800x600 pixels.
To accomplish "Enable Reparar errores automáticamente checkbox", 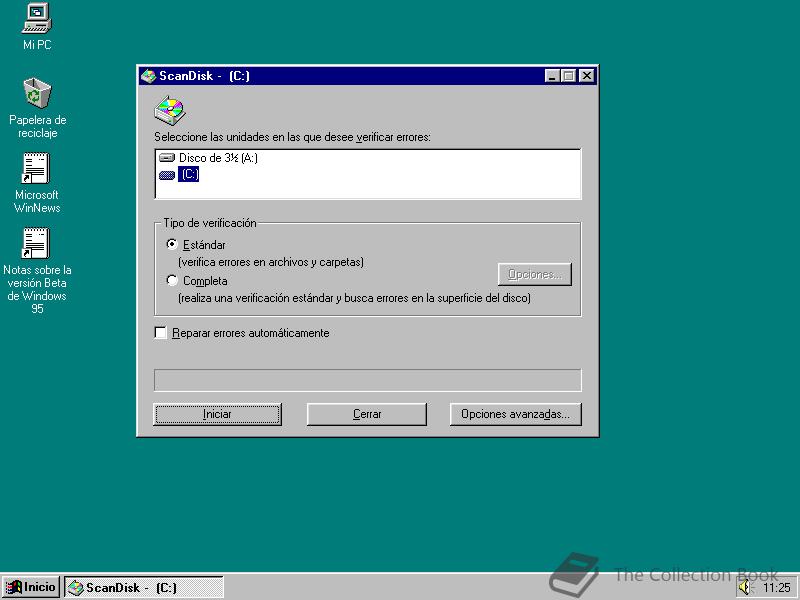I will pos(160,333).
